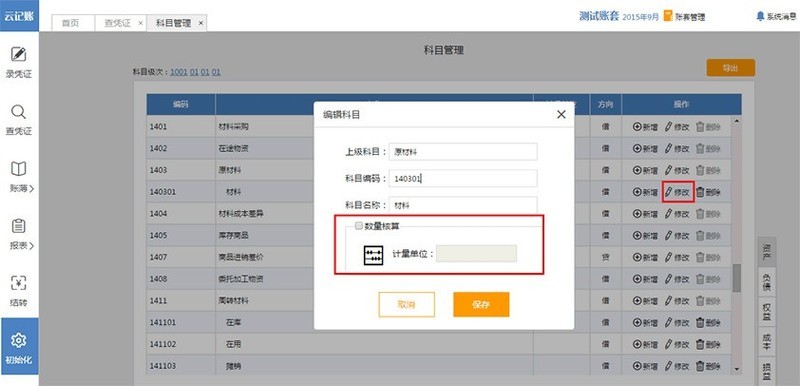
Task: Select the 141102 code cell
Action: pos(181,344)
